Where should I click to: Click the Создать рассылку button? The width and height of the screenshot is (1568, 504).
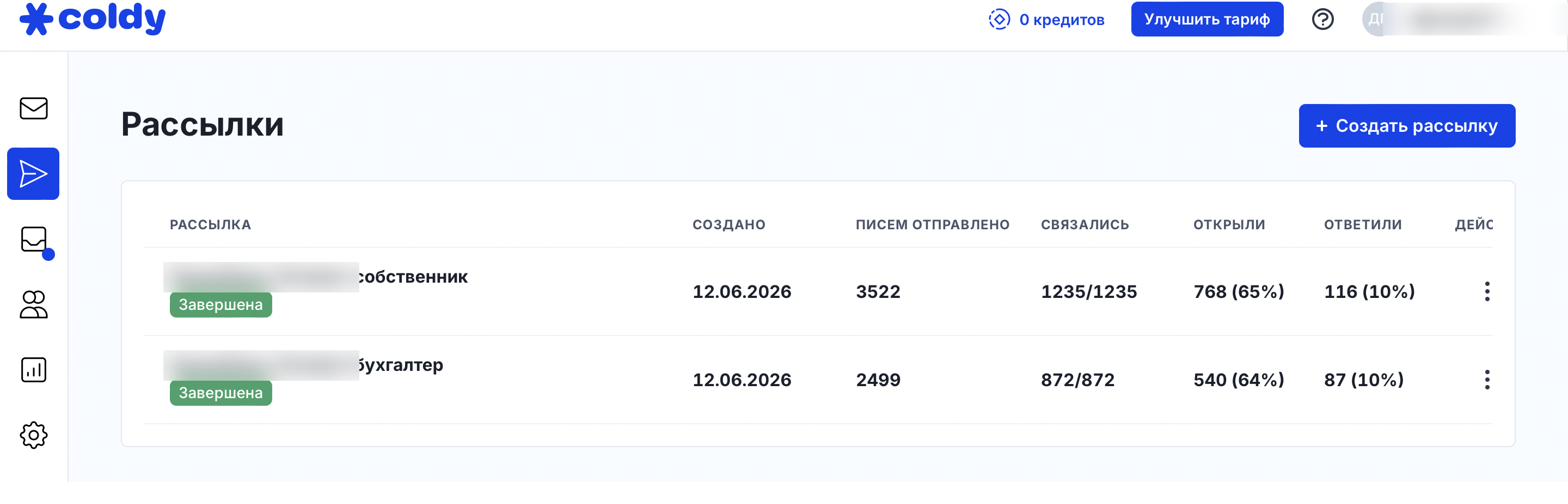pos(1407,126)
